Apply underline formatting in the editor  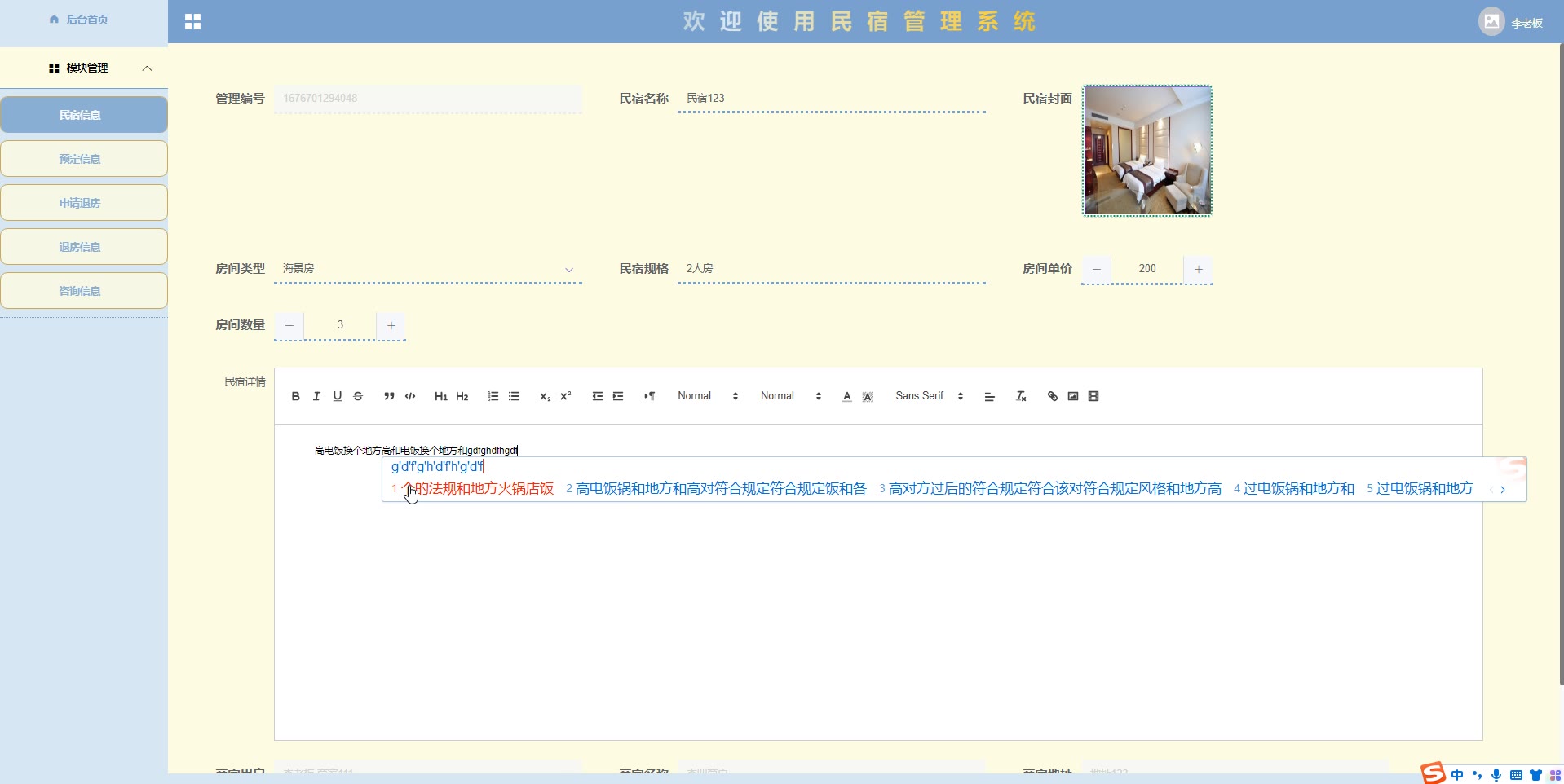click(337, 396)
